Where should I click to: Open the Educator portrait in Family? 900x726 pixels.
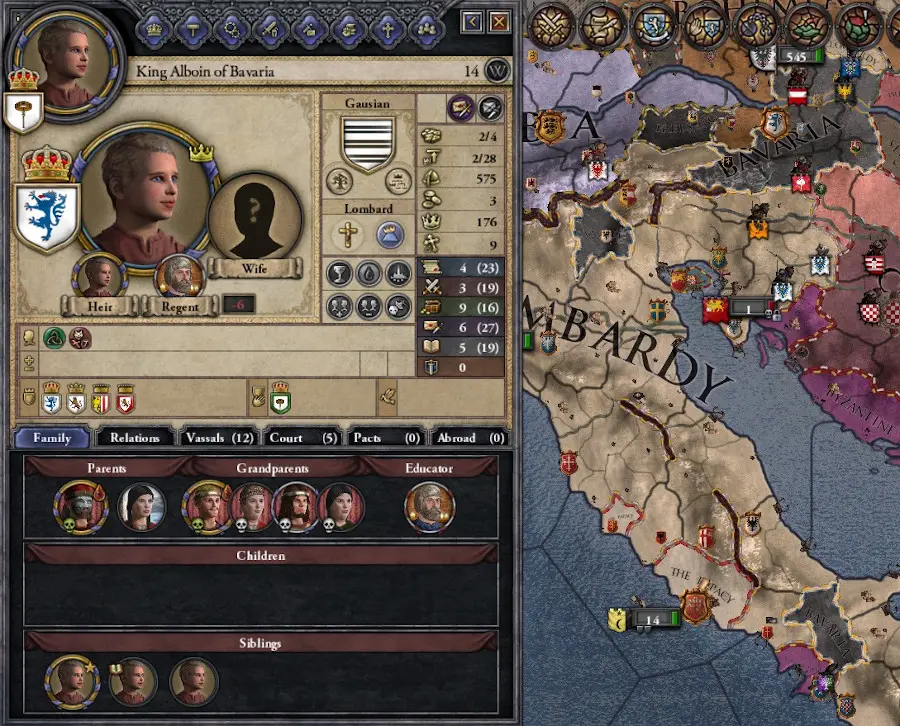coord(429,508)
